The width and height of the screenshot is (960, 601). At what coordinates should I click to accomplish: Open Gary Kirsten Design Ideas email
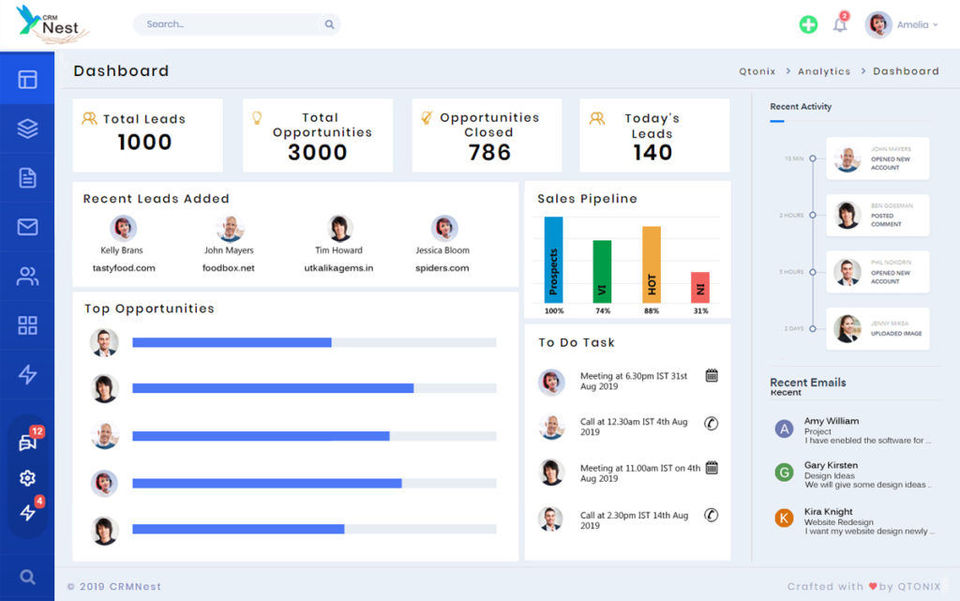[854, 474]
